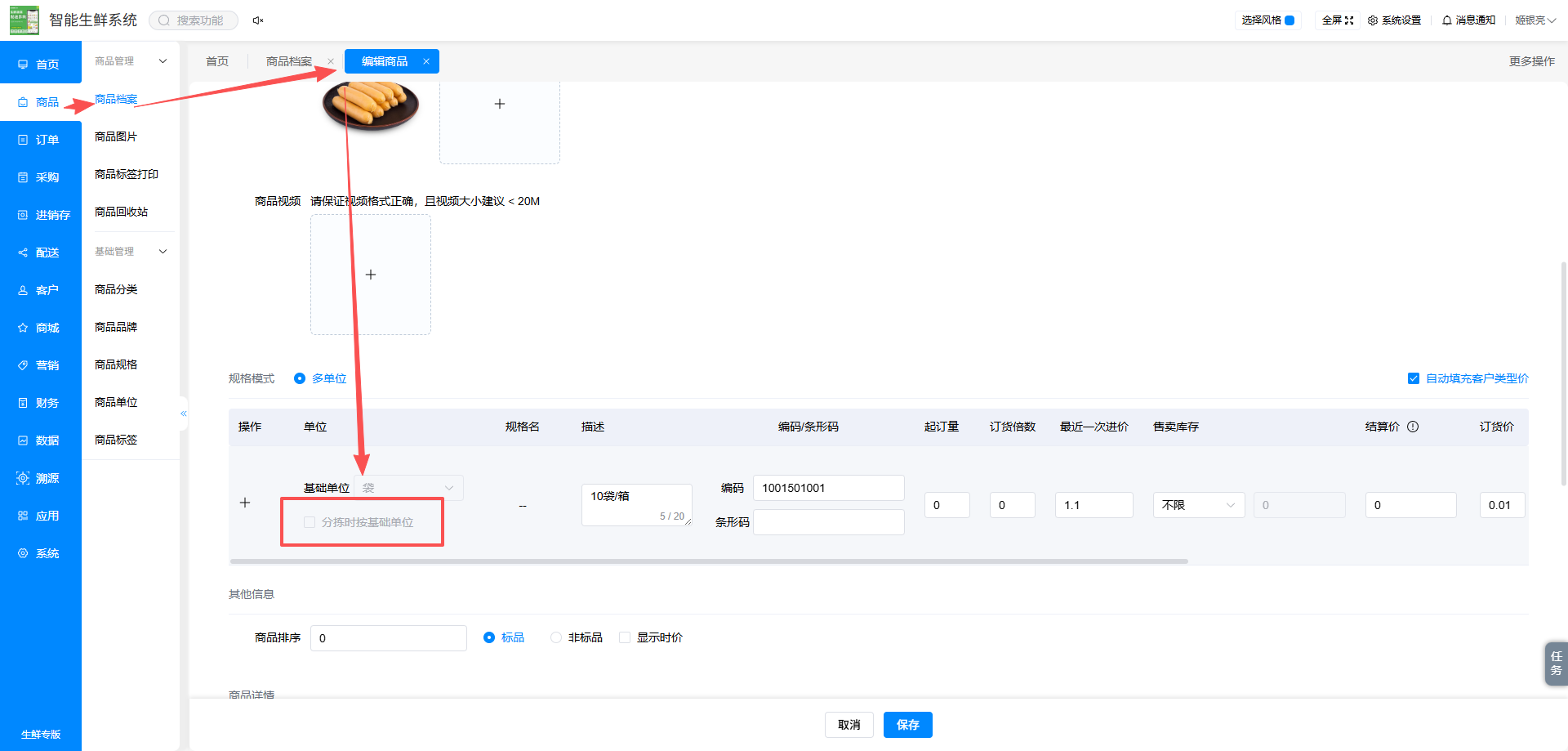Open the 溯源 sidebar item
The width and height of the screenshot is (1568, 751).
click(x=41, y=478)
